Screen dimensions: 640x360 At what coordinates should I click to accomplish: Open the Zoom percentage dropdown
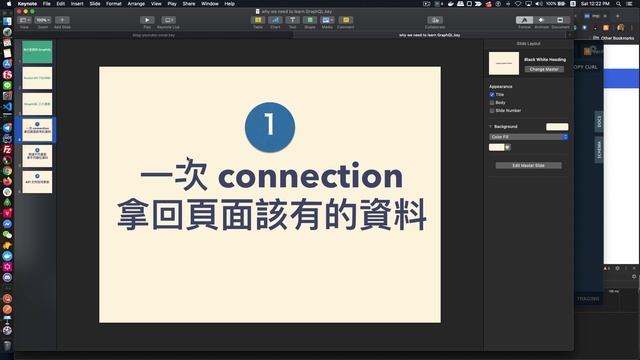43,20
